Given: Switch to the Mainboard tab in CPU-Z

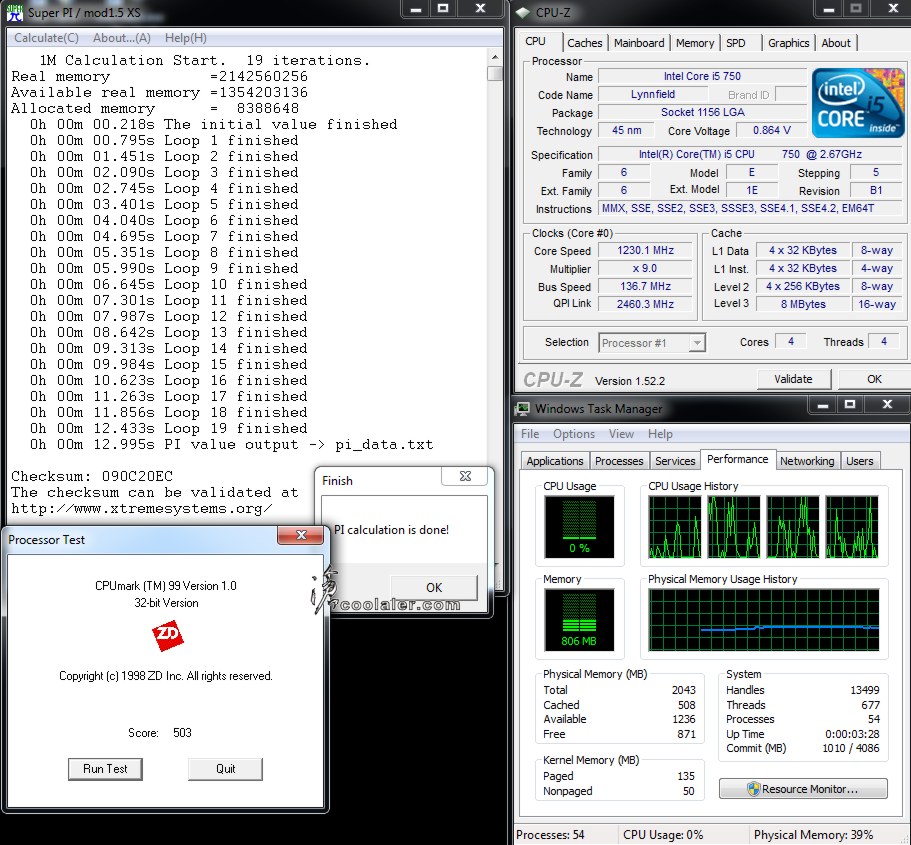Looking at the screenshot, I should tap(639, 43).
